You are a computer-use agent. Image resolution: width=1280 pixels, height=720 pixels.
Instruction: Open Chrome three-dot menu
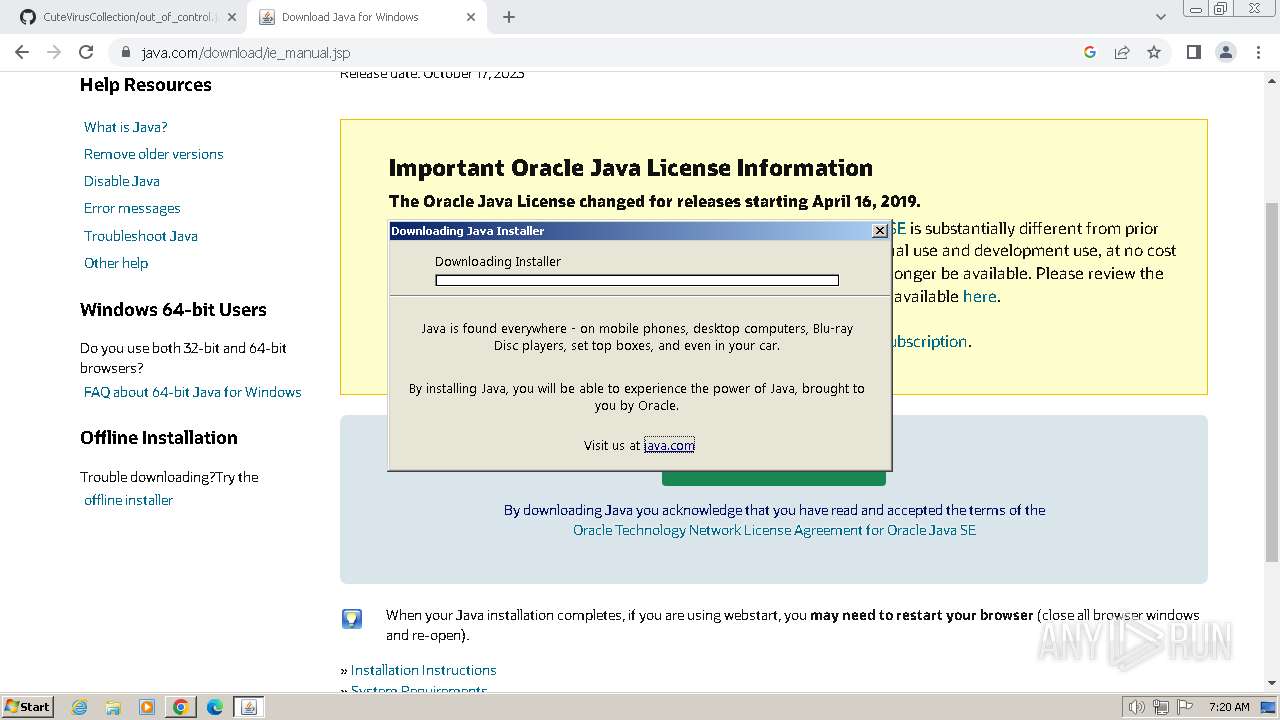[1258, 52]
